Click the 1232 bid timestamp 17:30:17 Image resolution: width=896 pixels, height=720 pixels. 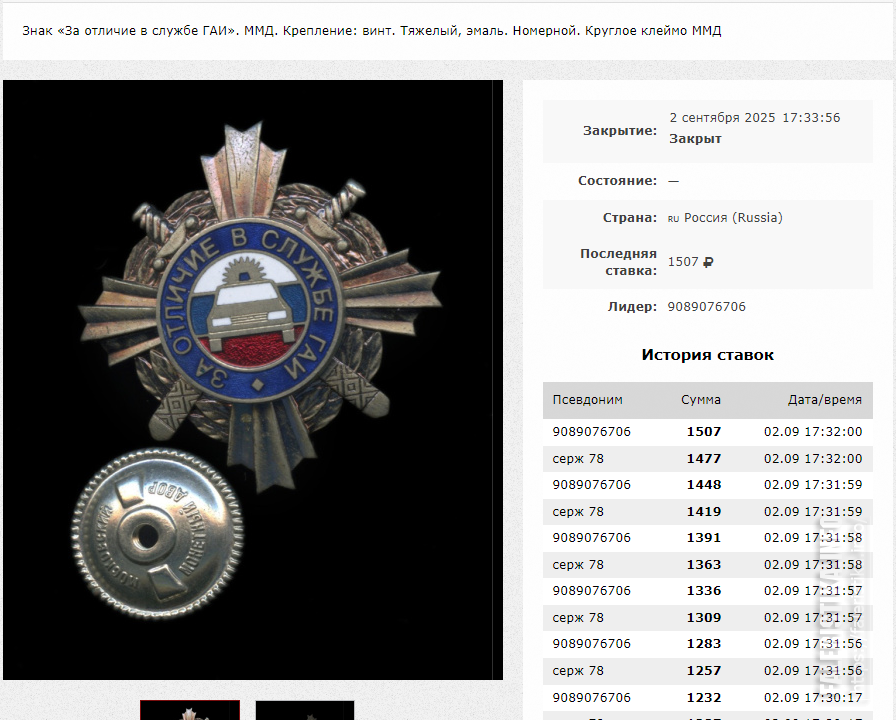812,698
